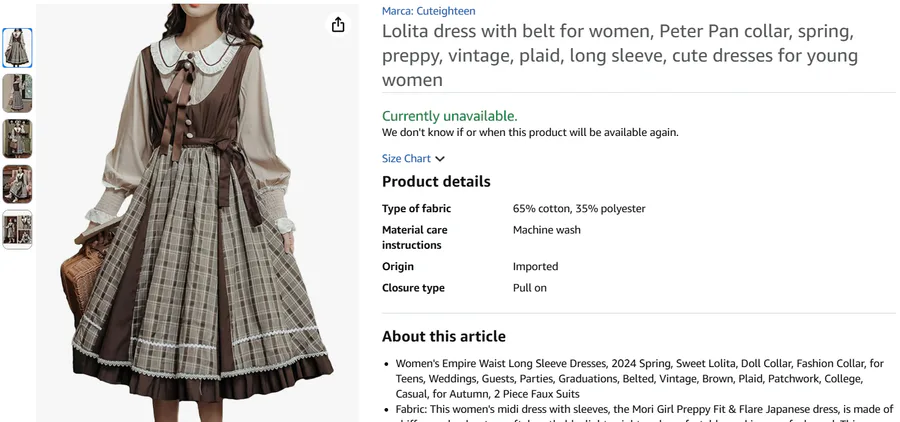Open the Marca: Cuteighteen brand link
900x422 pixels.
pyautogui.click(x=428, y=11)
